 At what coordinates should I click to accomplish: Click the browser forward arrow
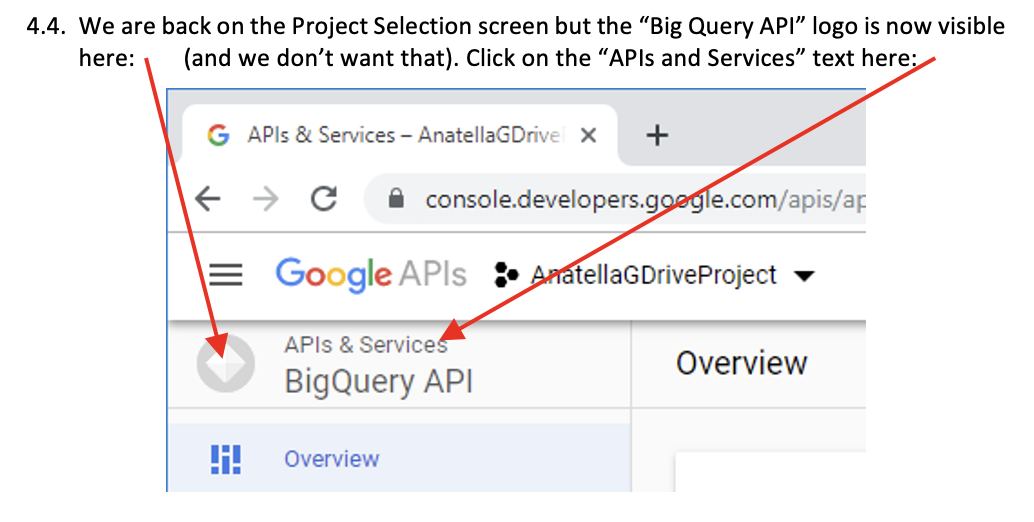(x=265, y=199)
